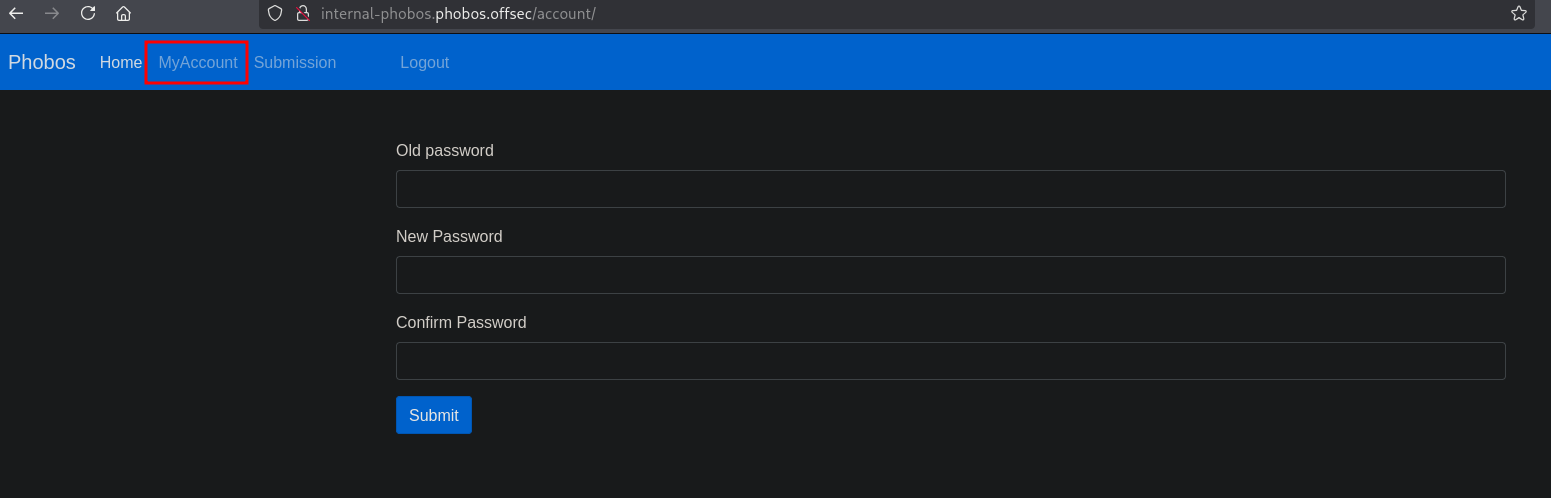
Task: Click into the New Password field
Action: click(x=950, y=275)
